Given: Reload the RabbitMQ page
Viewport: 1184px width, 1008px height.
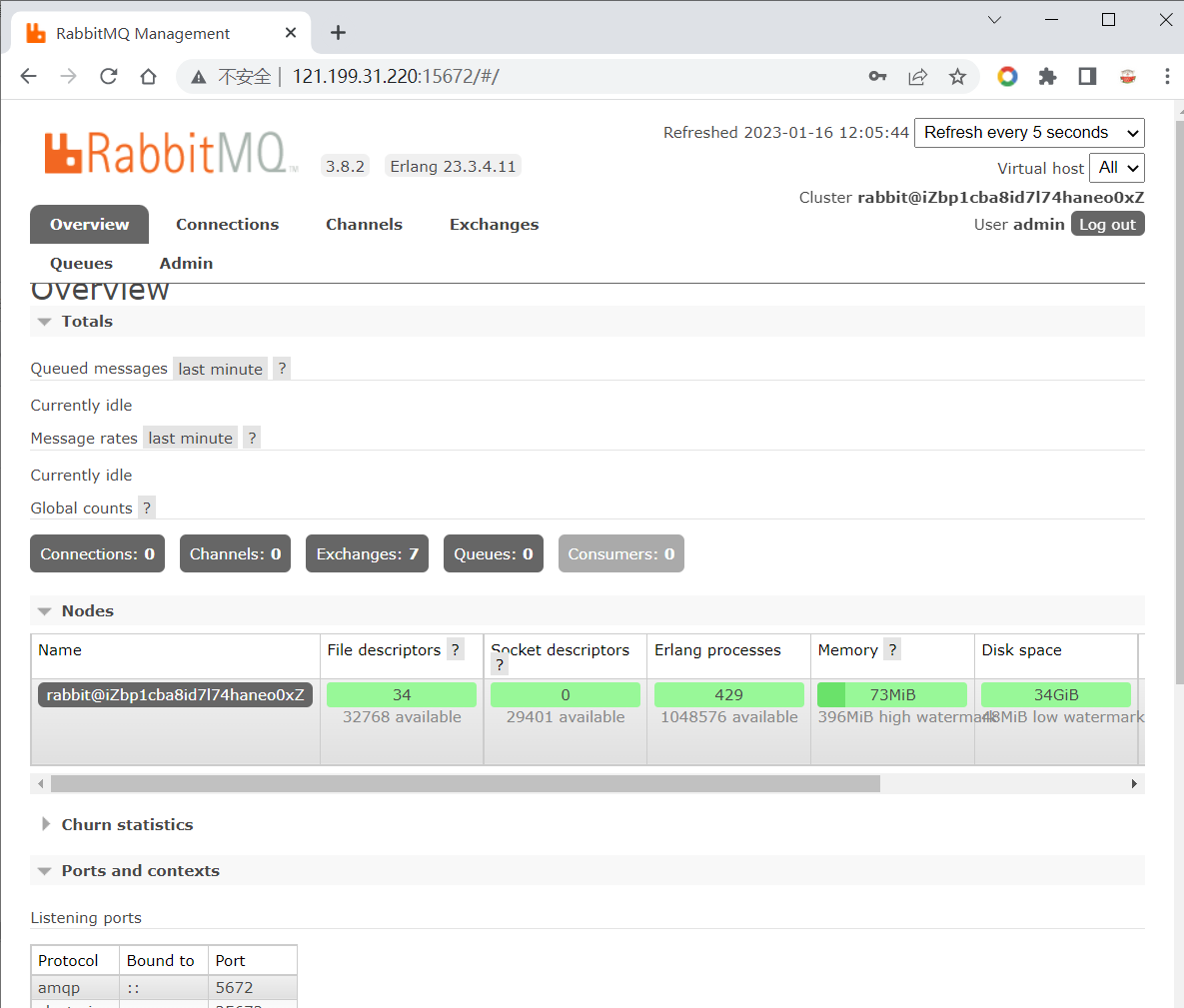Looking at the screenshot, I should (x=109, y=76).
